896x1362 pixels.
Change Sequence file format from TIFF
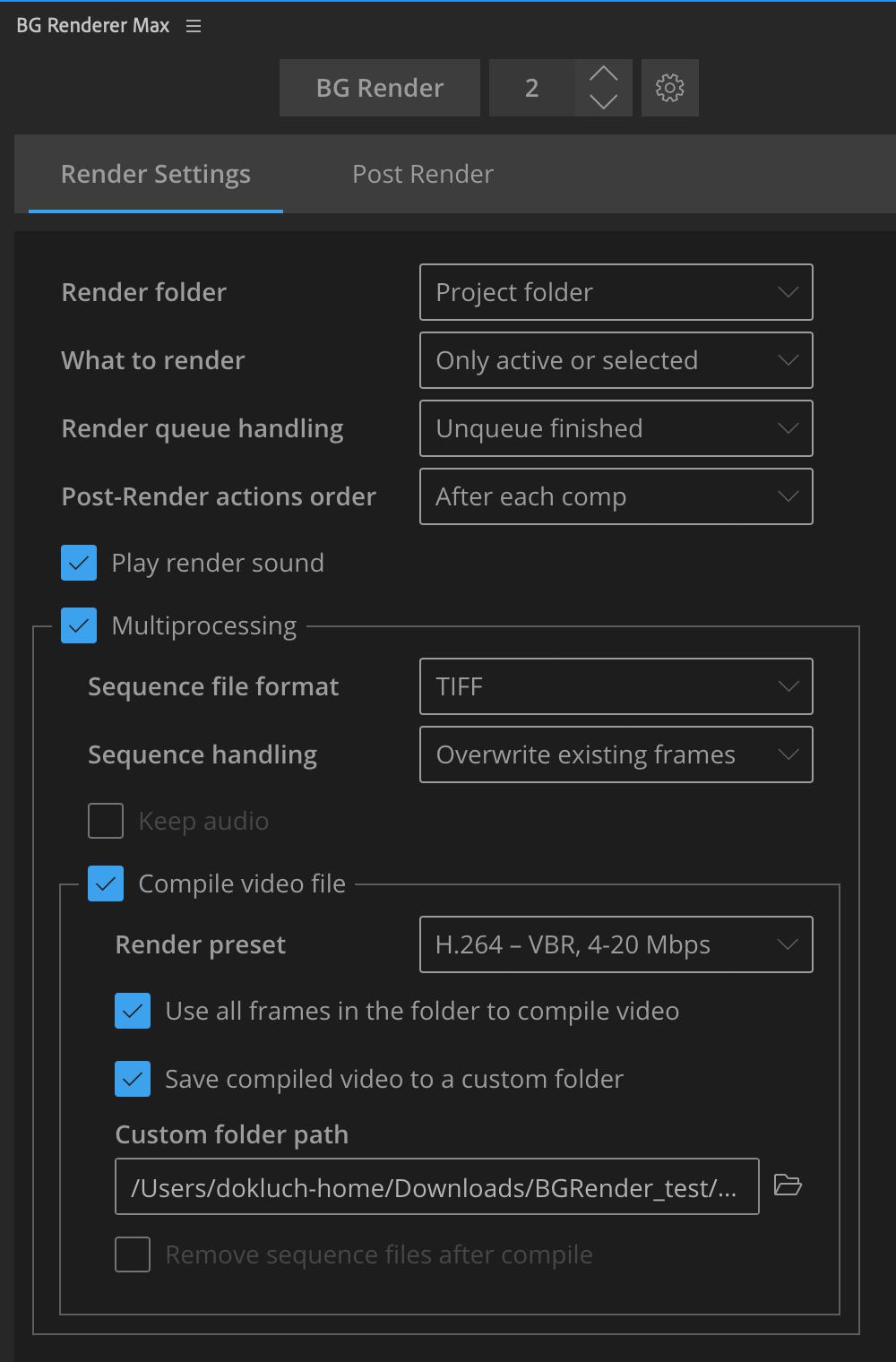[616, 686]
